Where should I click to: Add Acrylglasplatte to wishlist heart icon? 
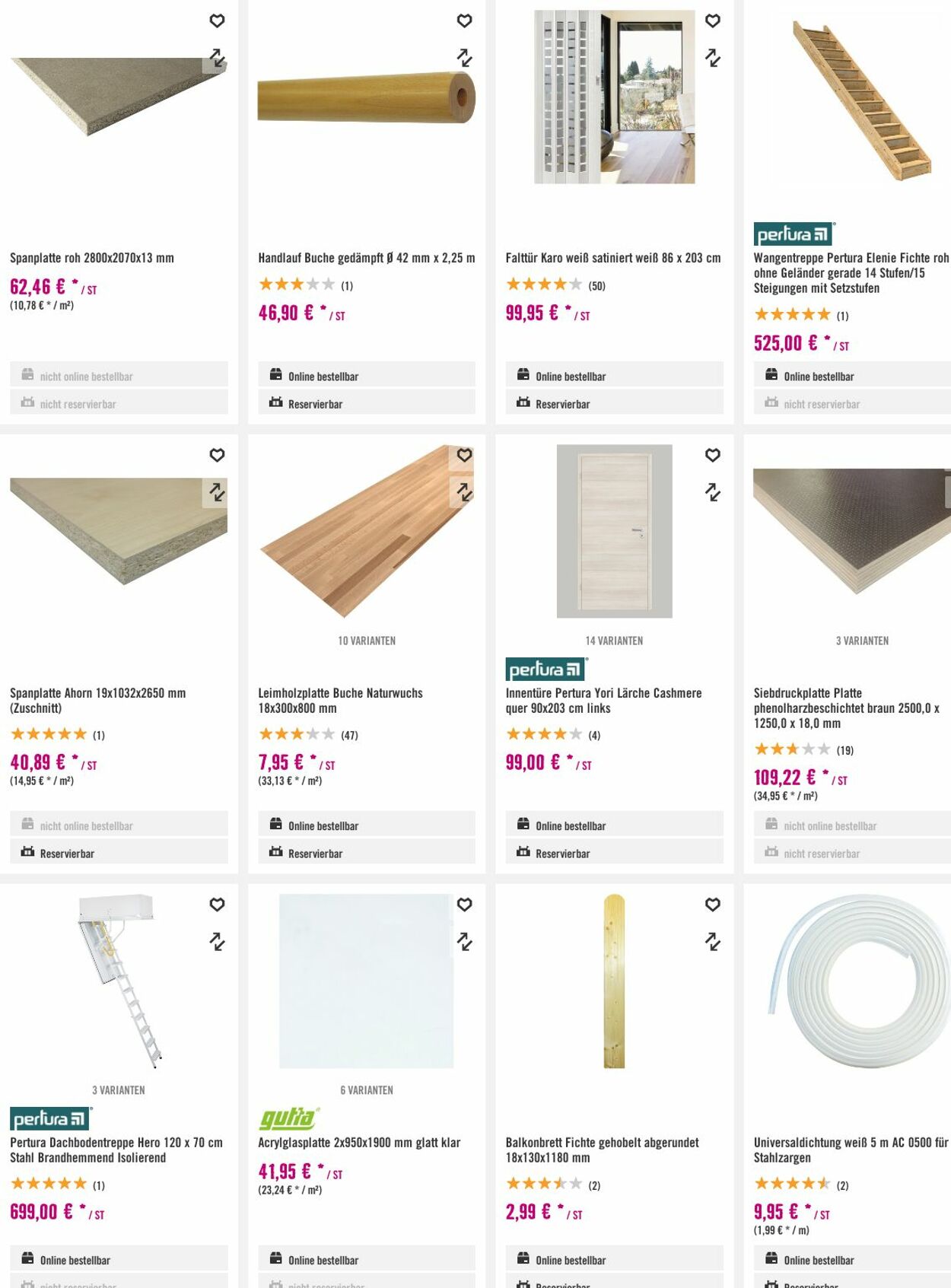tap(464, 905)
